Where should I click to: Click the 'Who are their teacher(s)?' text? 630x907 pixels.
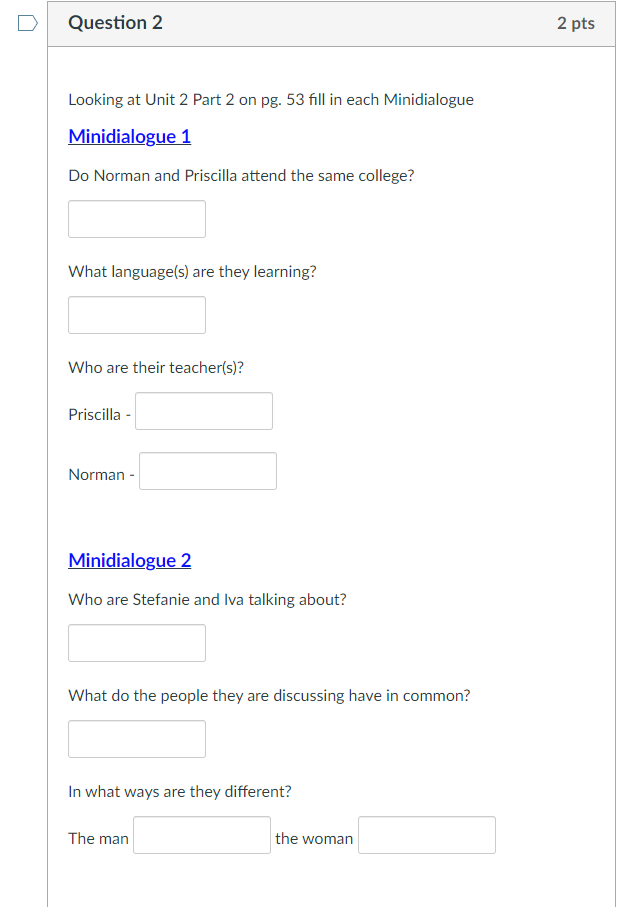[x=156, y=368]
